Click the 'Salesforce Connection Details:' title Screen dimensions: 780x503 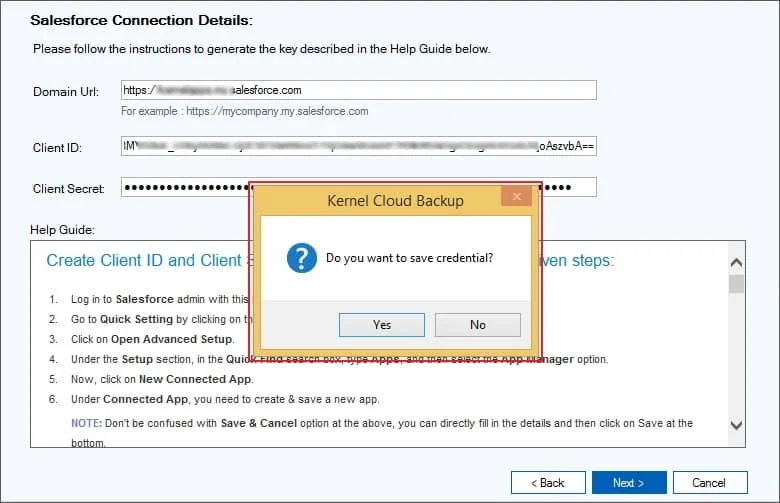[x=141, y=20]
